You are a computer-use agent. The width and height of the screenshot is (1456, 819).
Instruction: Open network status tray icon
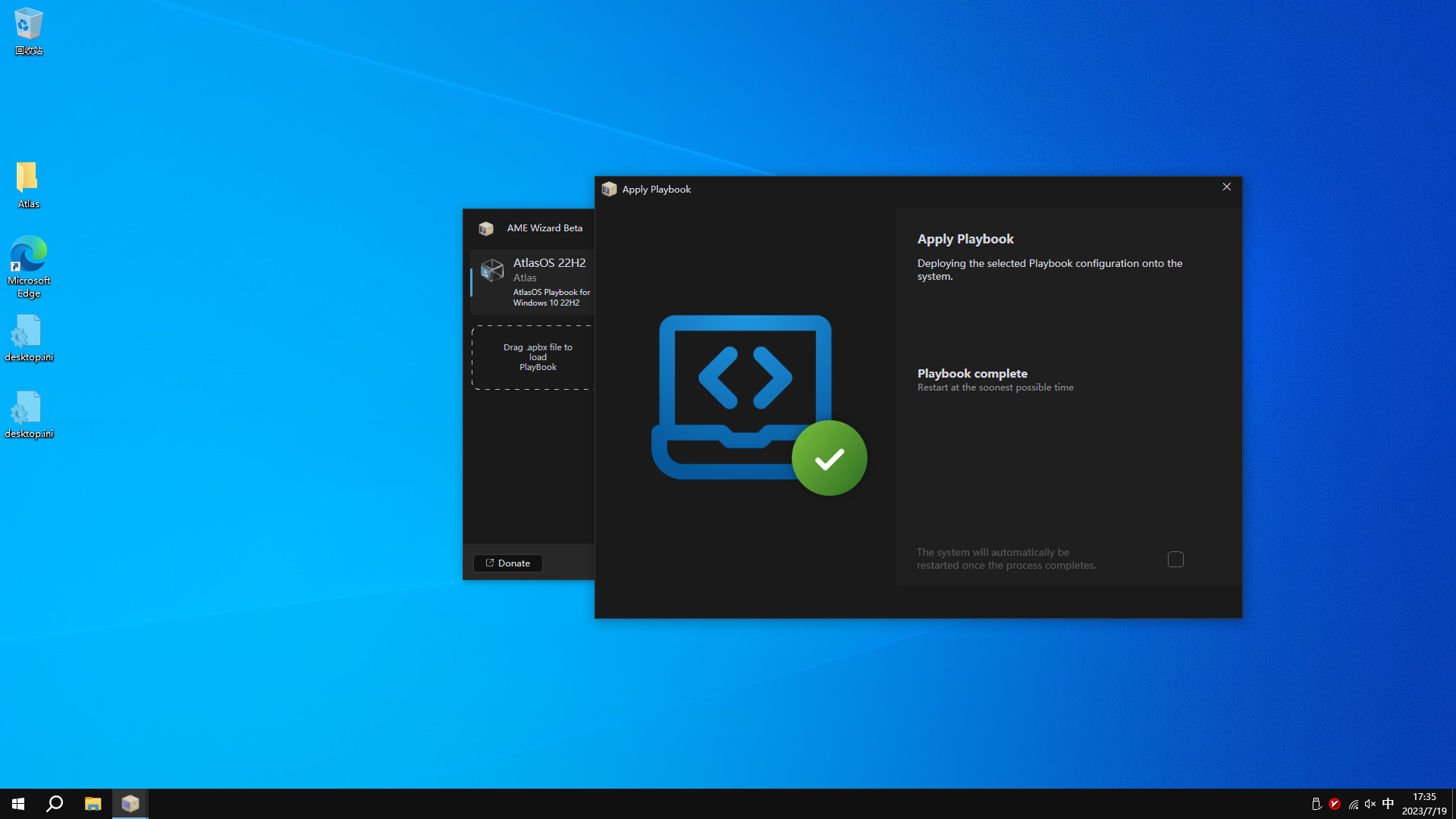tap(1353, 804)
